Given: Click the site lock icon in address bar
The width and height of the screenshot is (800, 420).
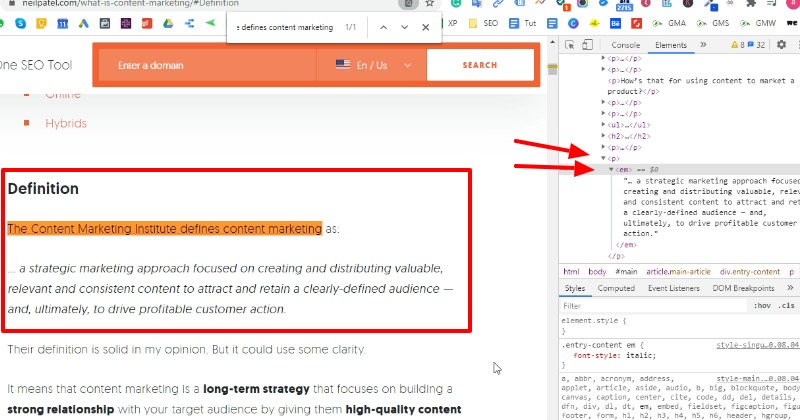Looking at the screenshot, I should click(x=12, y=3).
